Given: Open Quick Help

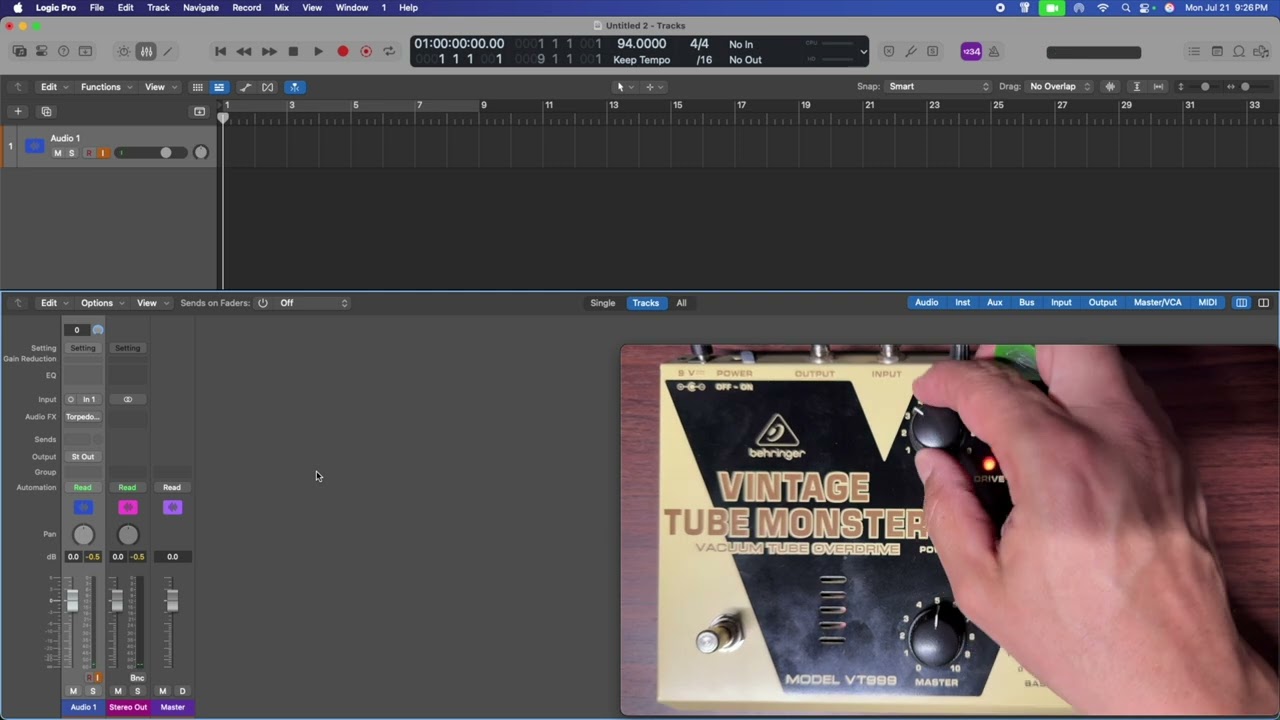Looking at the screenshot, I should [64, 51].
